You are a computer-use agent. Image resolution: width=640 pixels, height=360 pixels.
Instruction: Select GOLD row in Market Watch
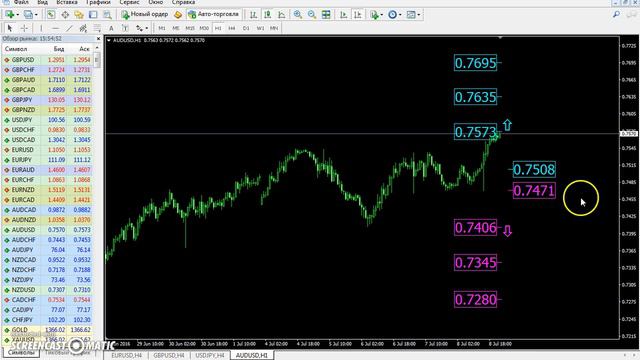[x=48, y=330]
